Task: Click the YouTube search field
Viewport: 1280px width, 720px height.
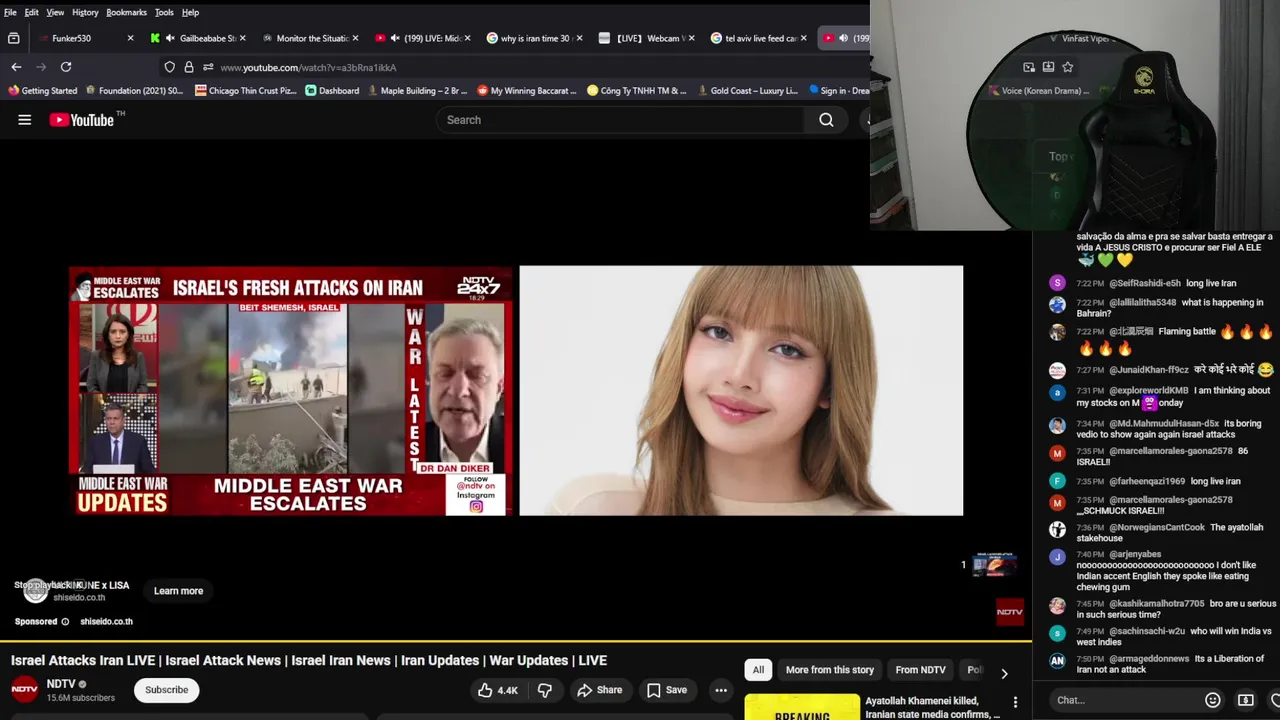Action: click(x=620, y=120)
